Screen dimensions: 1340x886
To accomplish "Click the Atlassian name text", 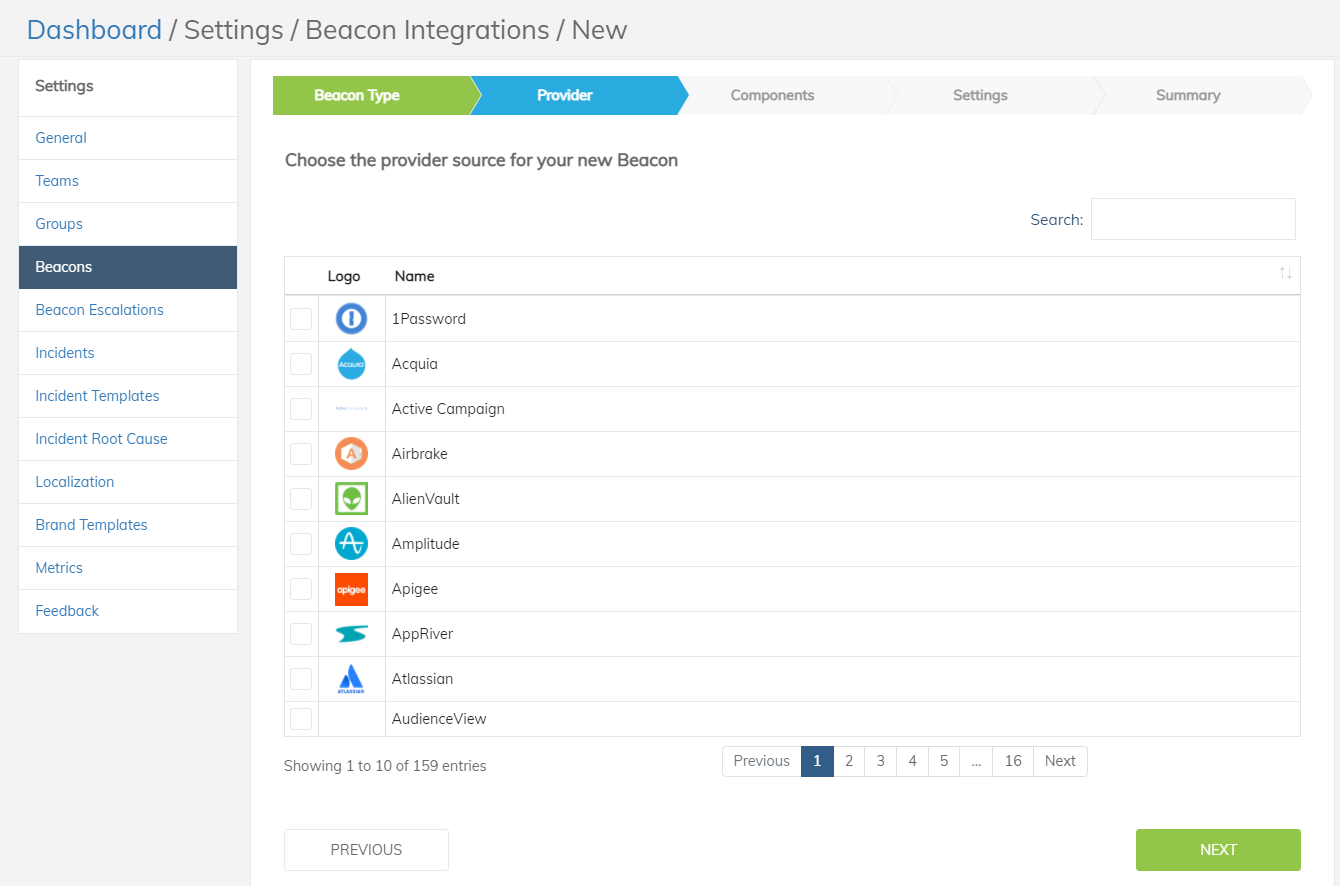I will pyautogui.click(x=422, y=679).
